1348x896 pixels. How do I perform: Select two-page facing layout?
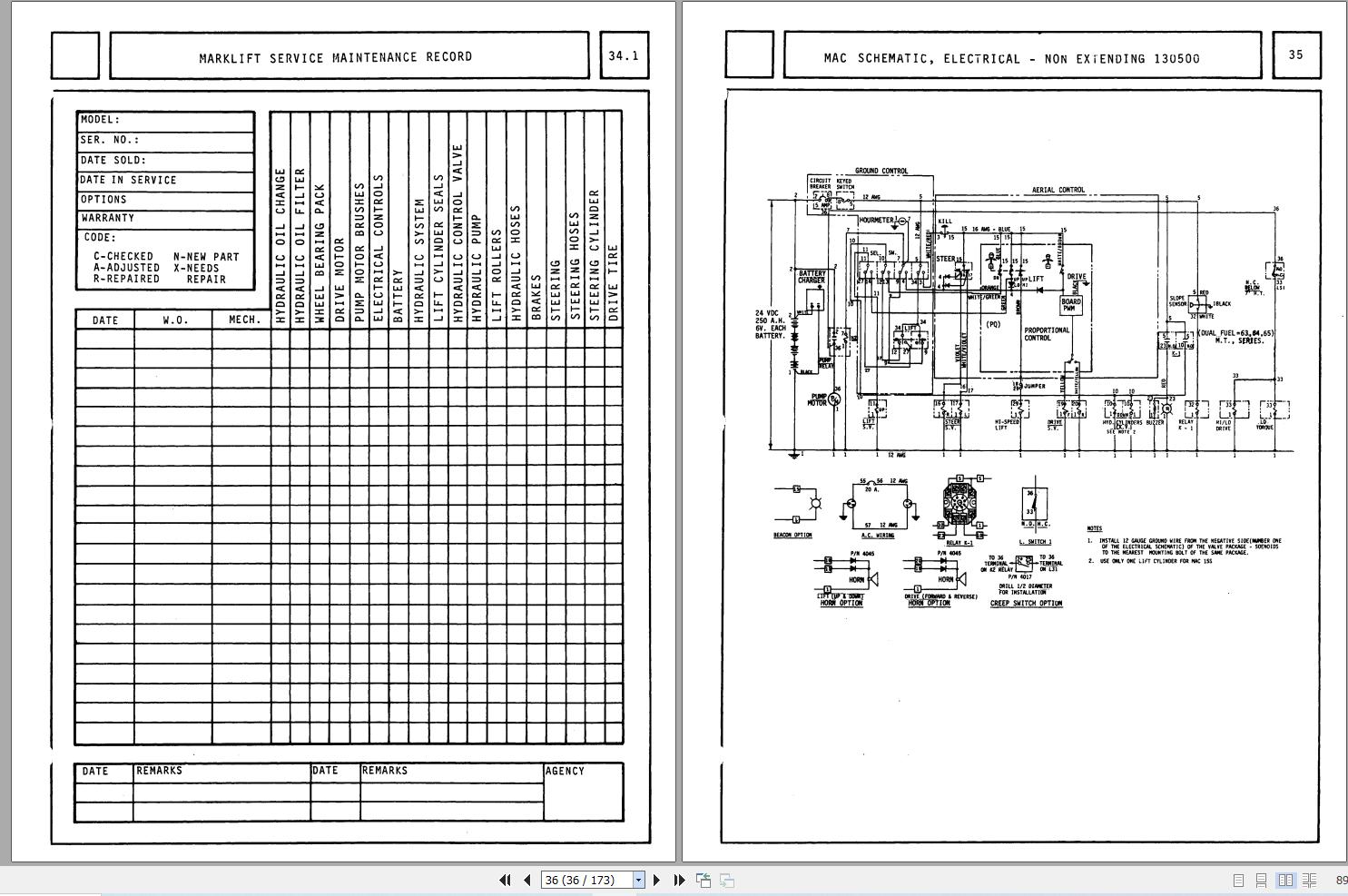[x=1285, y=880]
